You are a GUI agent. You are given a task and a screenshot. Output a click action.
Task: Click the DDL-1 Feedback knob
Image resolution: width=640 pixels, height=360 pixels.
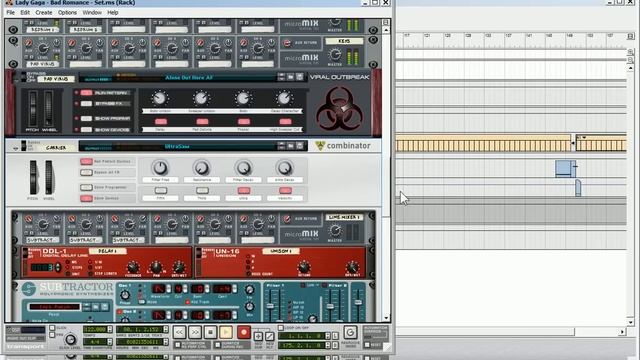pyautogui.click(x=133, y=267)
